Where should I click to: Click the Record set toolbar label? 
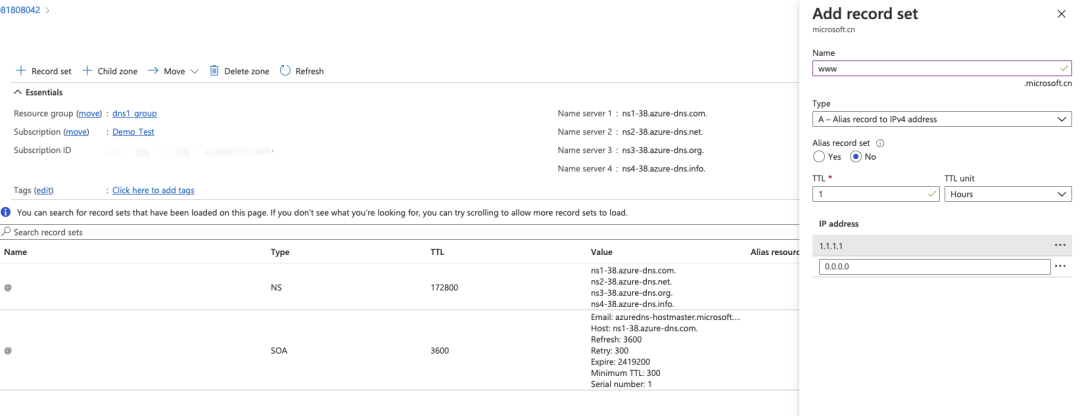51,72
